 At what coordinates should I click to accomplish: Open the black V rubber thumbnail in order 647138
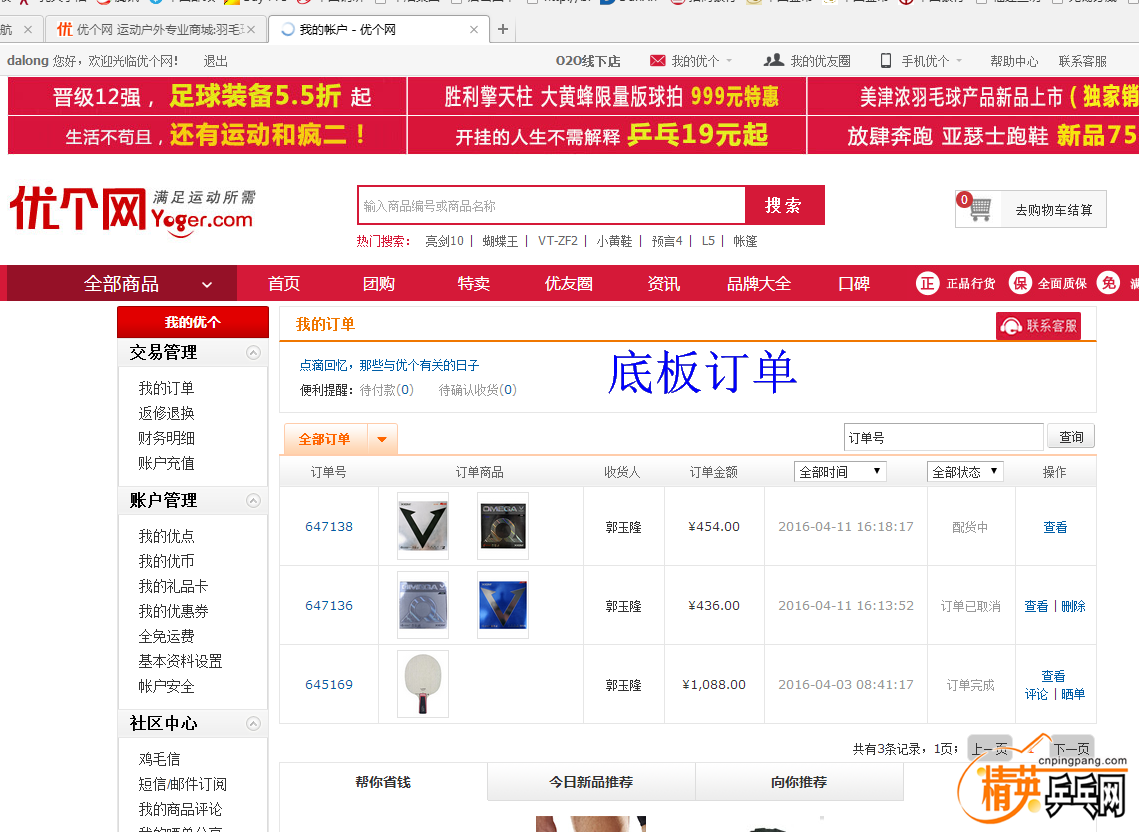click(423, 526)
